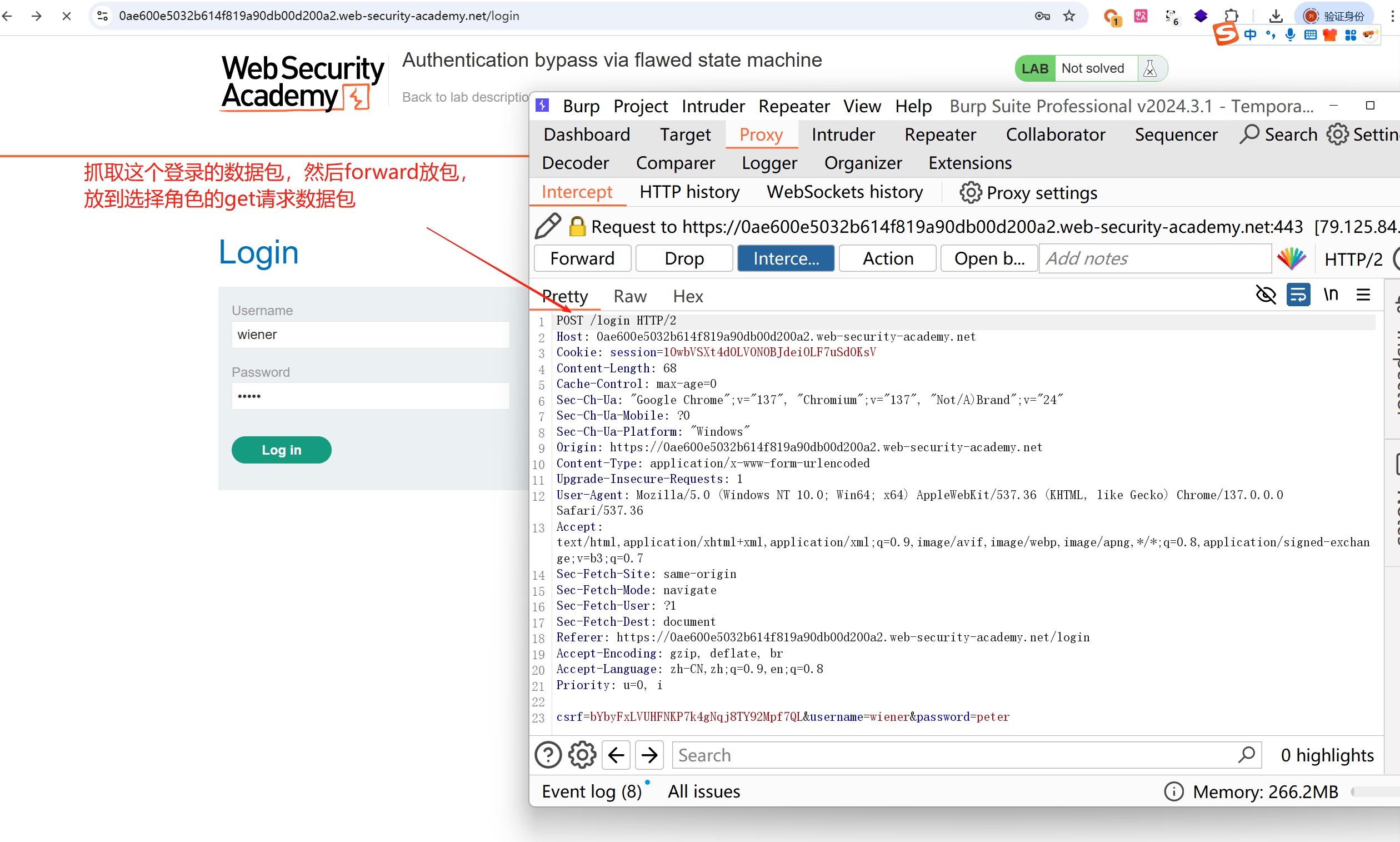
Task: Go to previous search match arrow
Action: click(x=616, y=755)
